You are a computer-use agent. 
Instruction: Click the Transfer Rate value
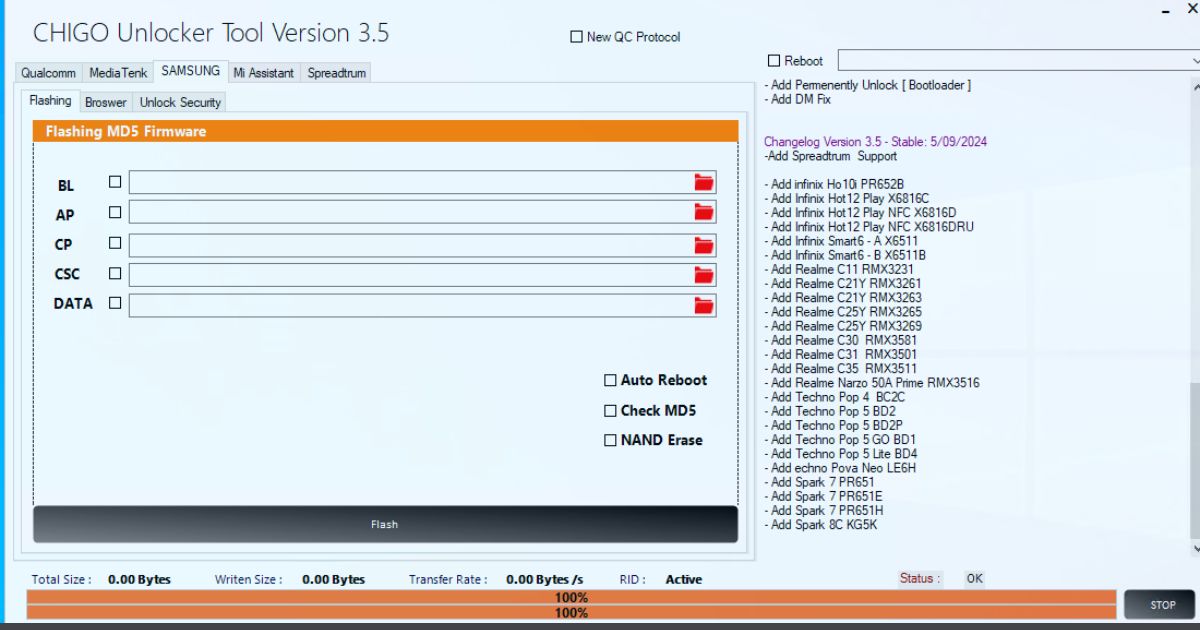545,580
